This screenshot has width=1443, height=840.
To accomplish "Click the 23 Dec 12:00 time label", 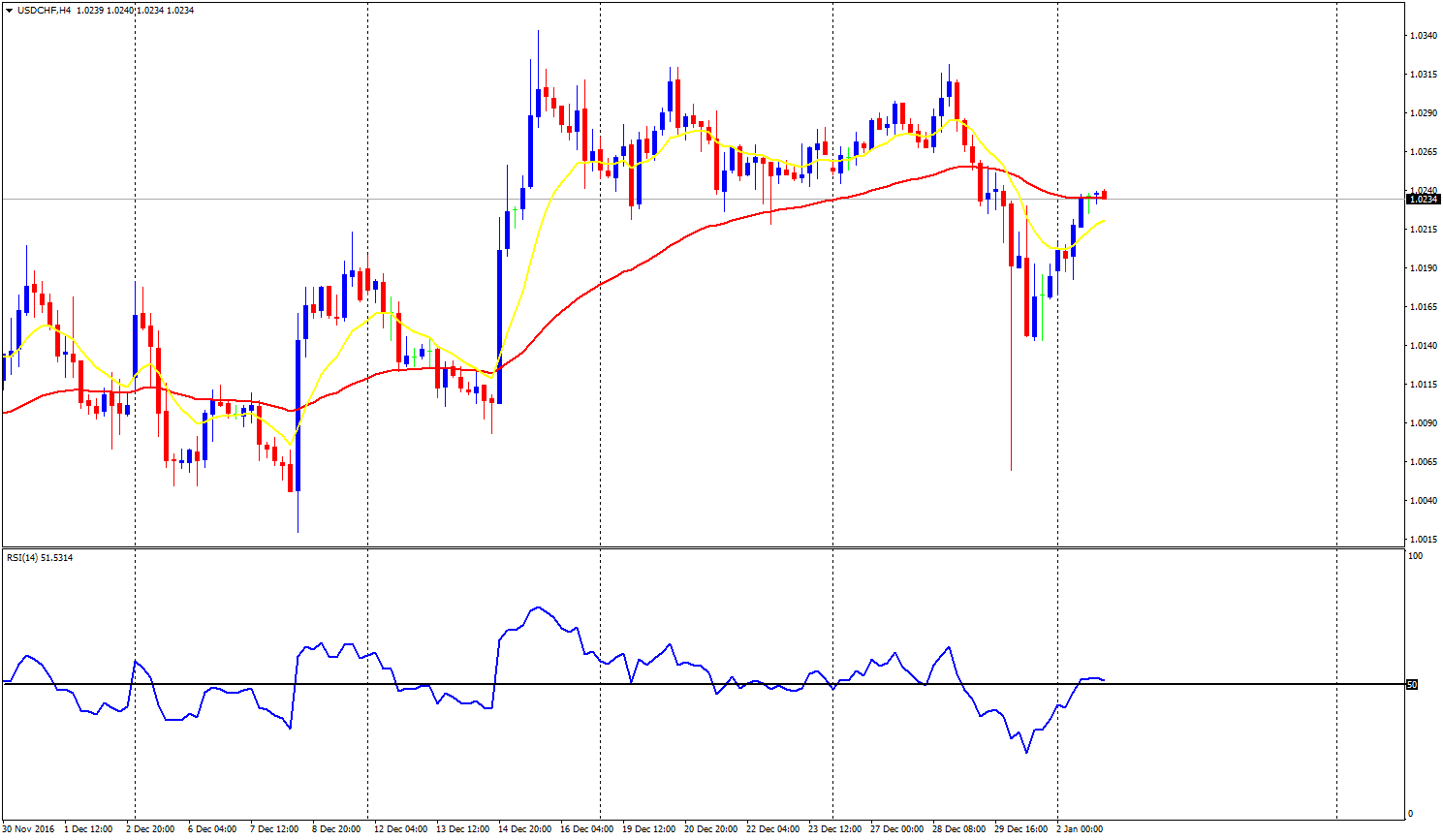I will click(x=834, y=829).
